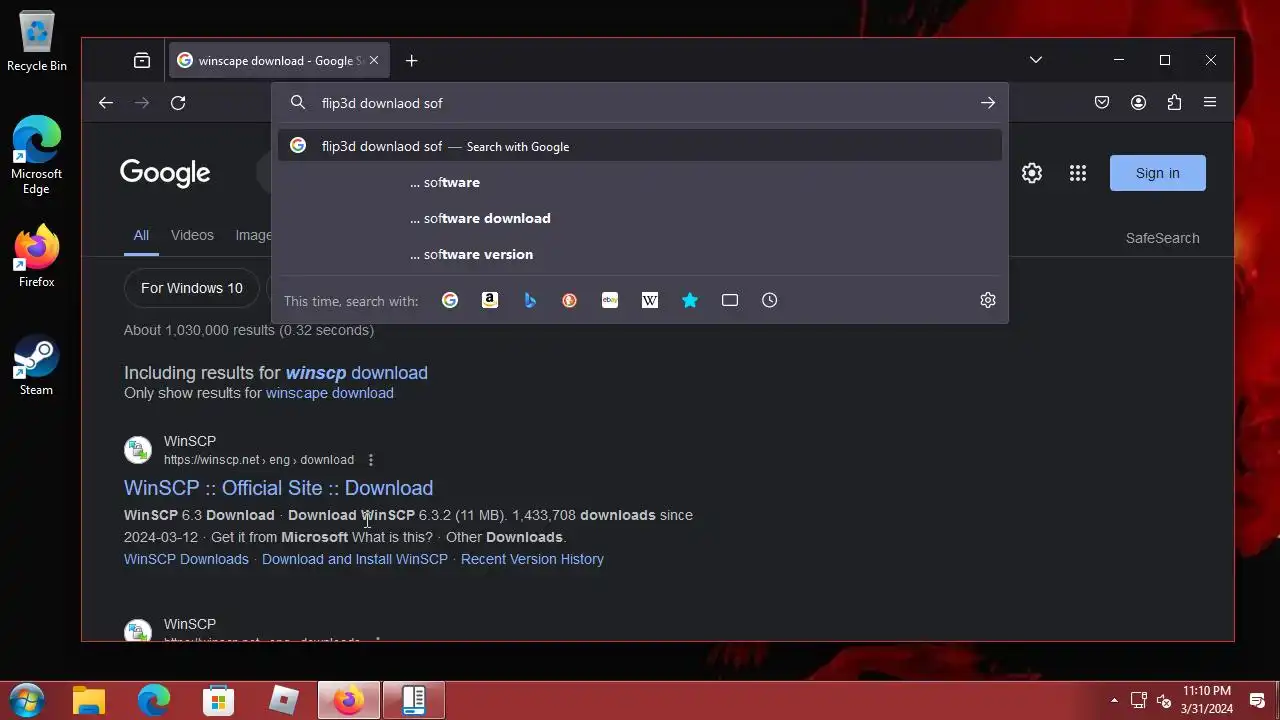Click the taskbar clock showing 11:10 PM

coord(1207,700)
